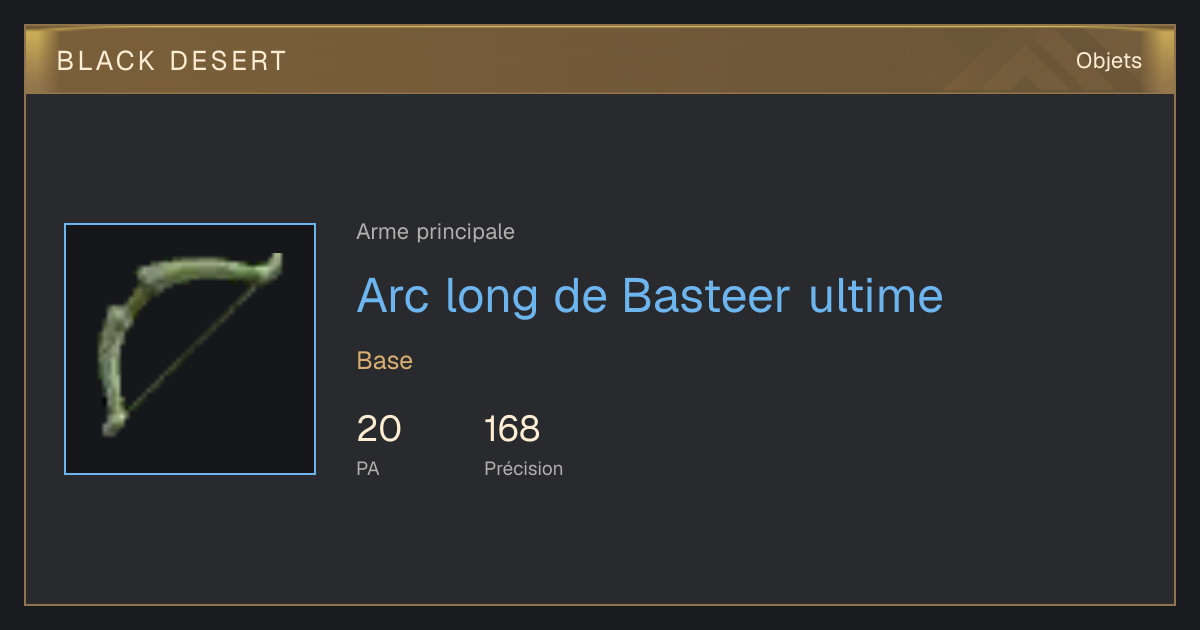This screenshot has height=630, width=1200.
Task: Open the Objets section link
Action: pyautogui.click(x=1108, y=61)
